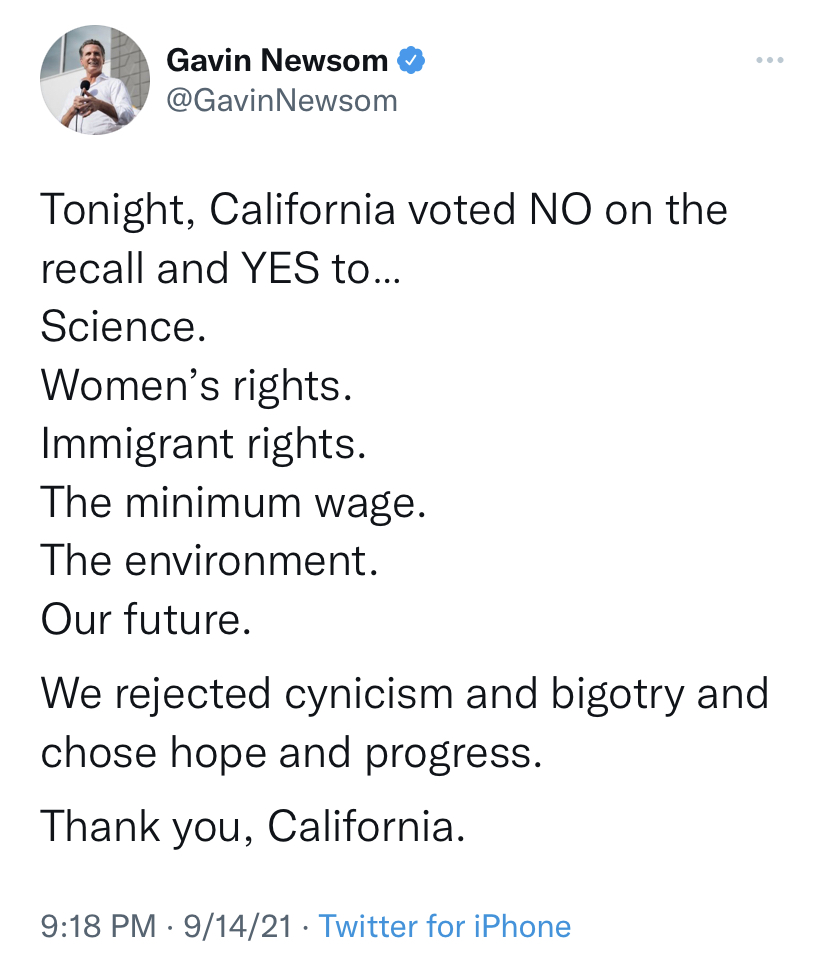828x965 pixels.
Task: Click the 9:18 PM timestamp
Action: [x=98, y=926]
